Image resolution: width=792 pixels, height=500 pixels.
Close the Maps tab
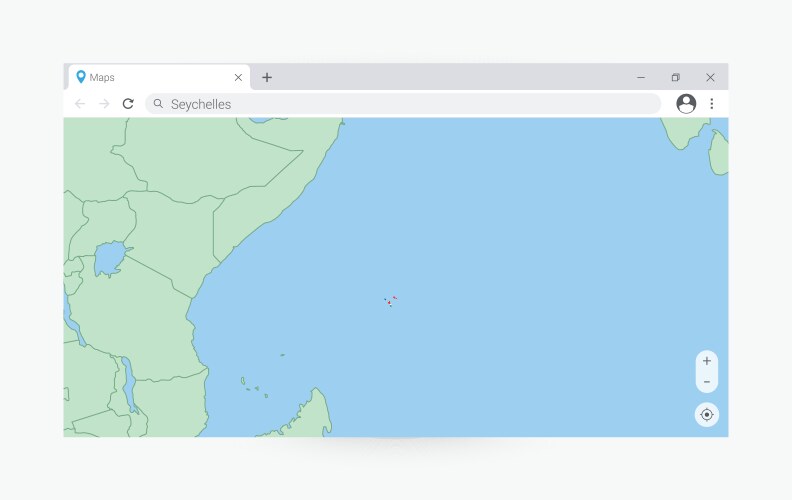[238, 78]
